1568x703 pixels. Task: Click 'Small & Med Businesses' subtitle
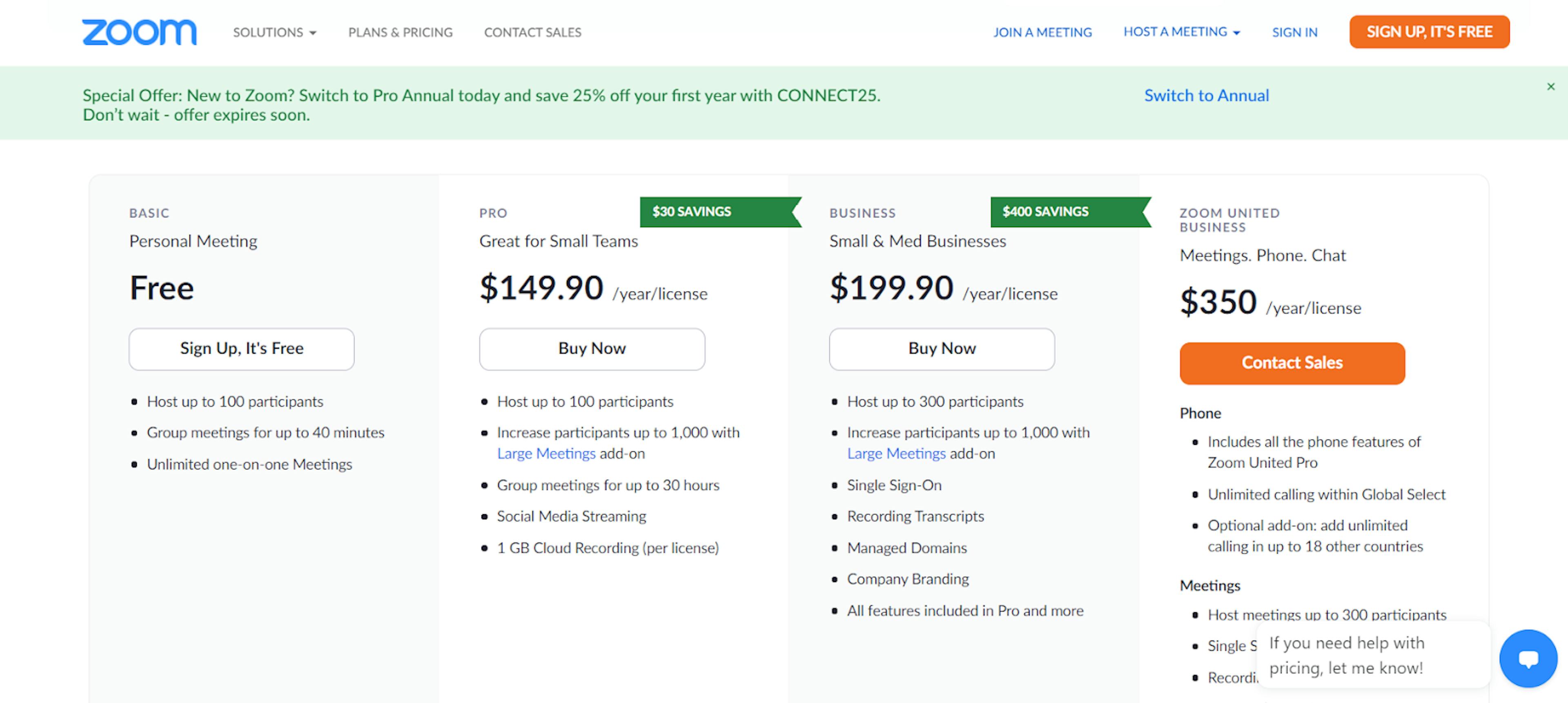coord(917,241)
